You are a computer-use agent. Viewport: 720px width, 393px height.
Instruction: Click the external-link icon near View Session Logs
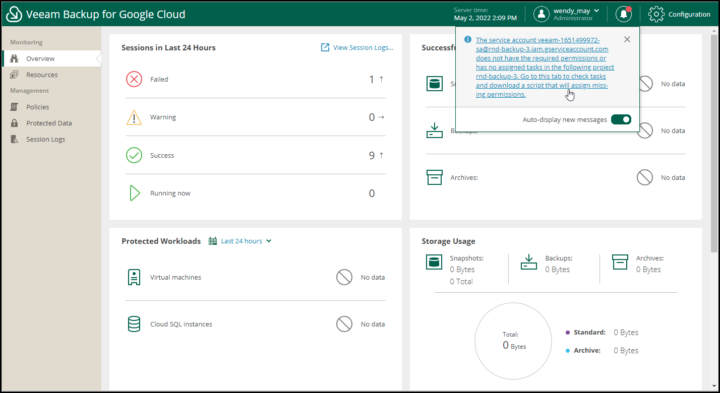tap(325, 47)
